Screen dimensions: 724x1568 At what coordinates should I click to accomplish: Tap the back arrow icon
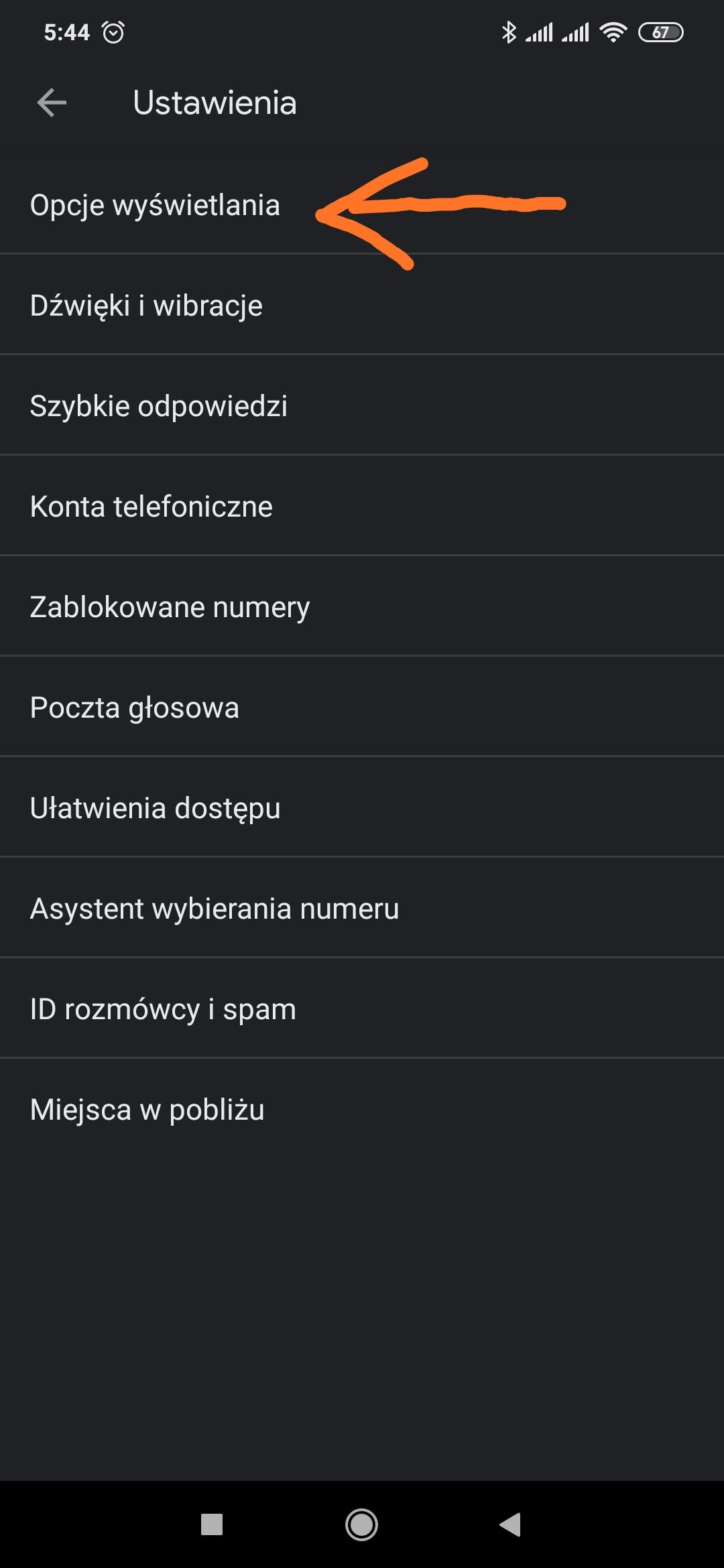tap(52, 103)
